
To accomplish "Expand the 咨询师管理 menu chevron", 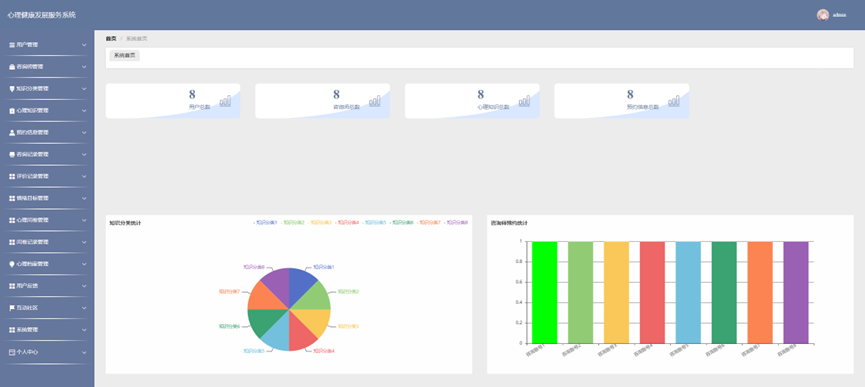I will 84,67.
